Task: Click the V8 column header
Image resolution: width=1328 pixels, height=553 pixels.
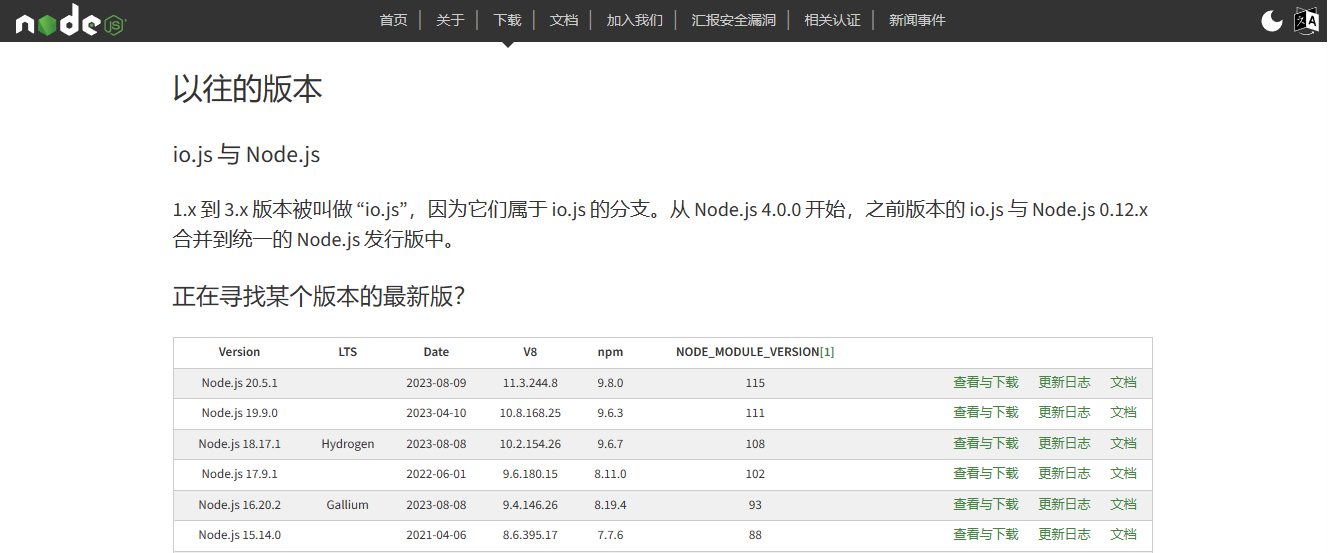Action: click(x=530, y=352)
